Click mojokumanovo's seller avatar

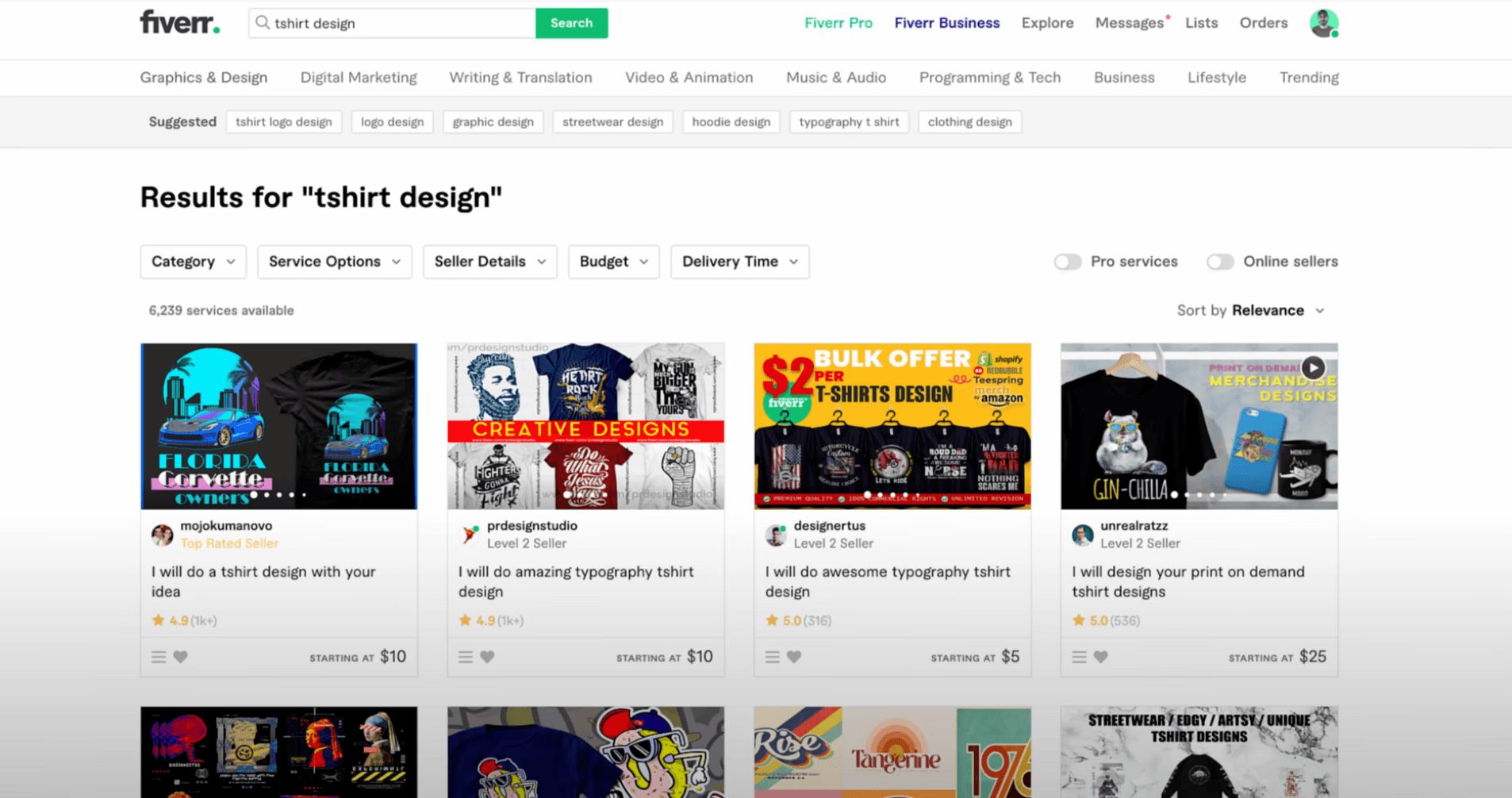(162, 535)
